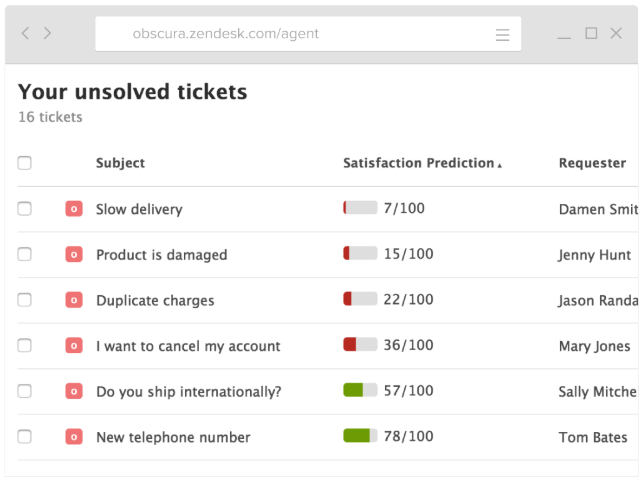Open the Duplicate charges ticket
The image size is (643, 484).
155,301
